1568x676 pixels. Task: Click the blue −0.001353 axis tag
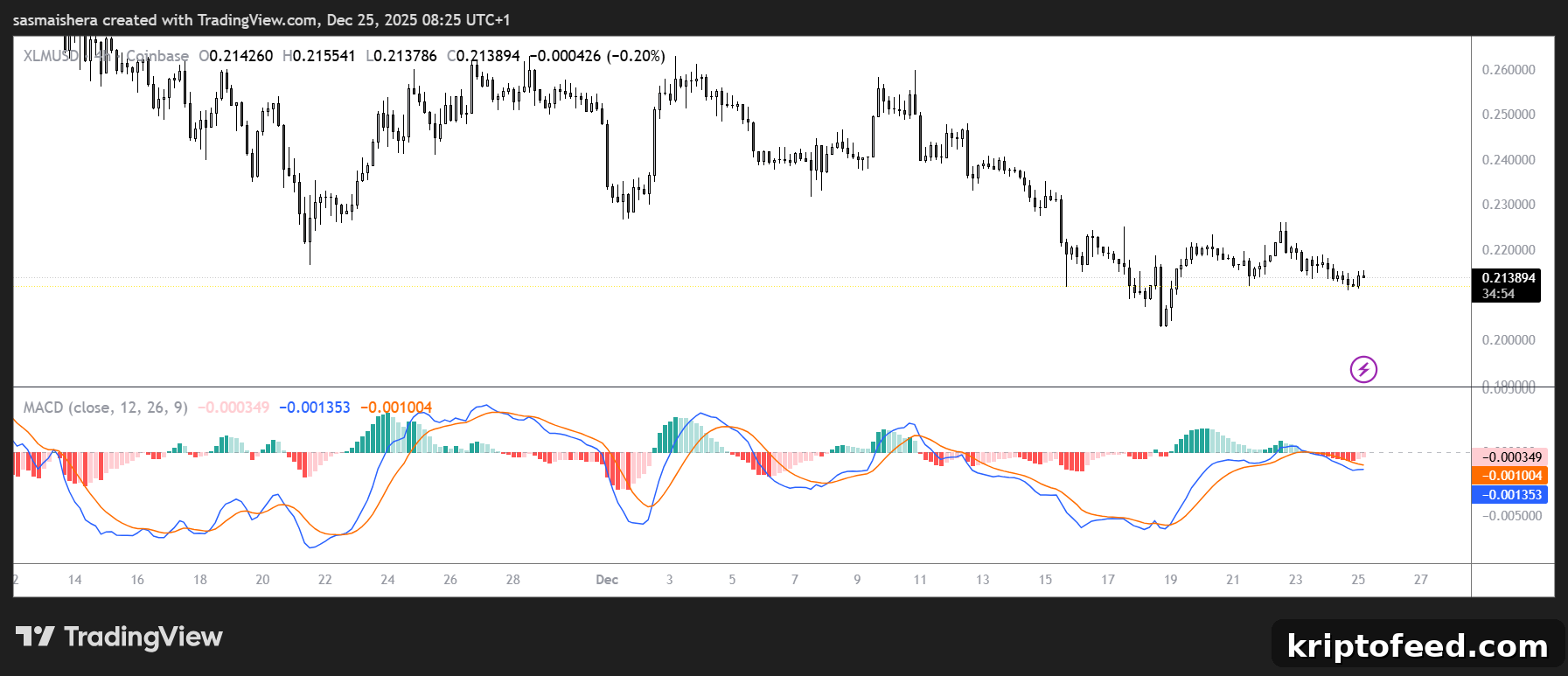(1510, 495)
